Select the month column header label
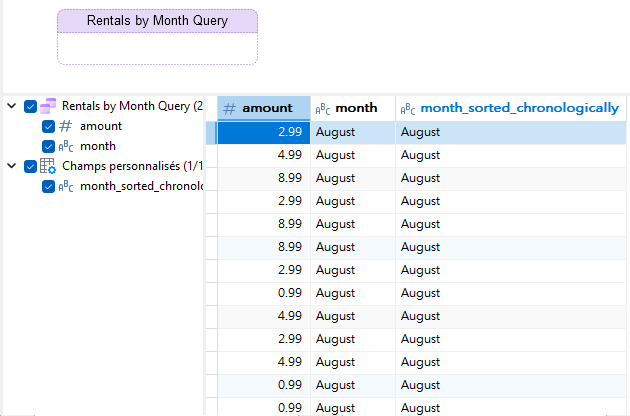Image resolution: width=630 pixels, height=416 pixels. (356, 108)
